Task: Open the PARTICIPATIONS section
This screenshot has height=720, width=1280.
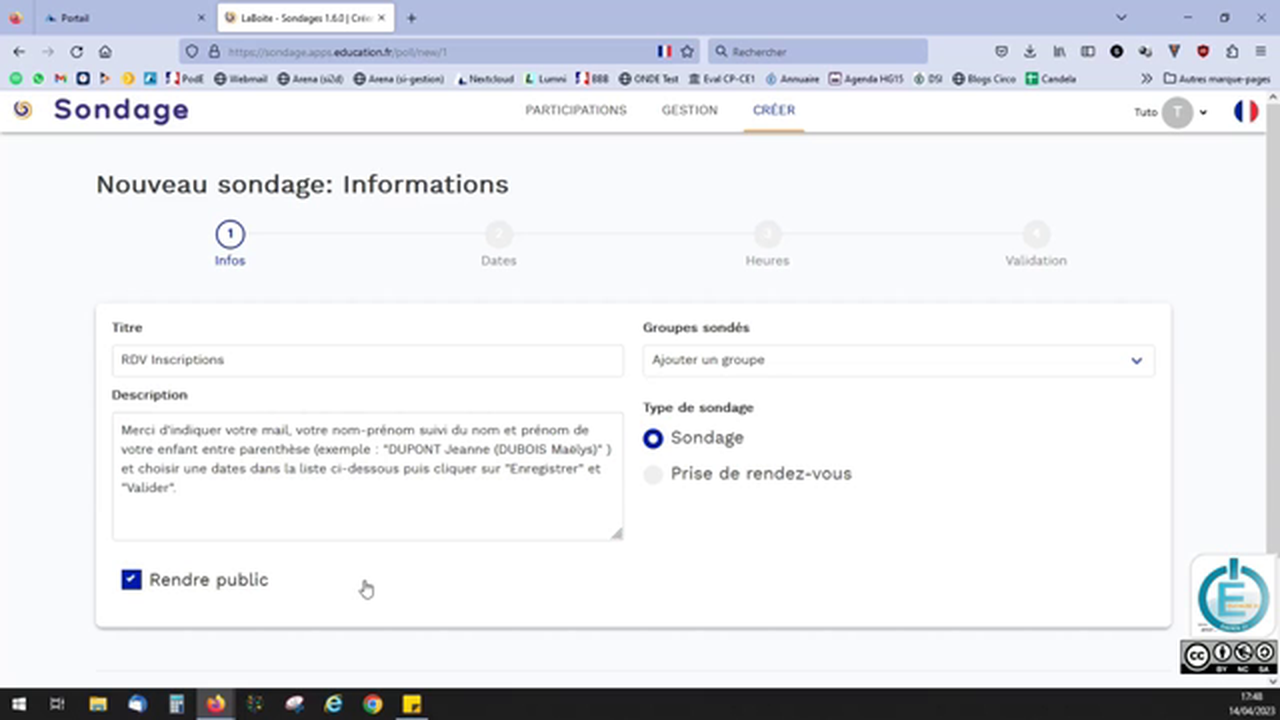Action: [576, 110]
